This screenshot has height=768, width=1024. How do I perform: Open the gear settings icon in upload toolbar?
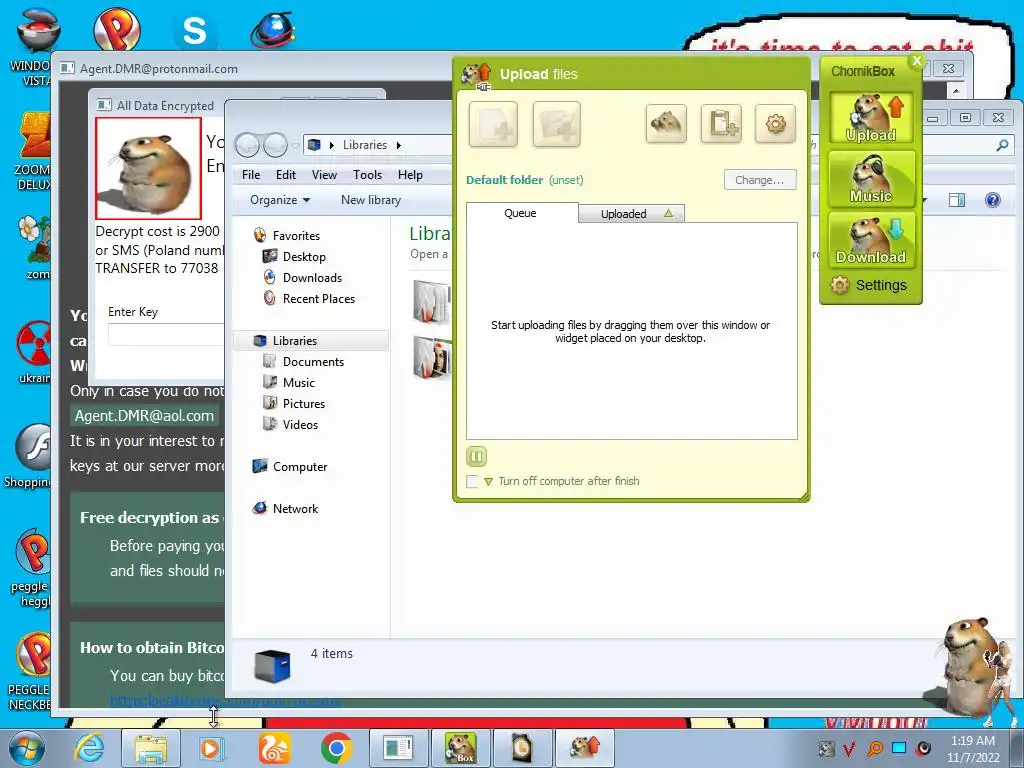(775, 123)
